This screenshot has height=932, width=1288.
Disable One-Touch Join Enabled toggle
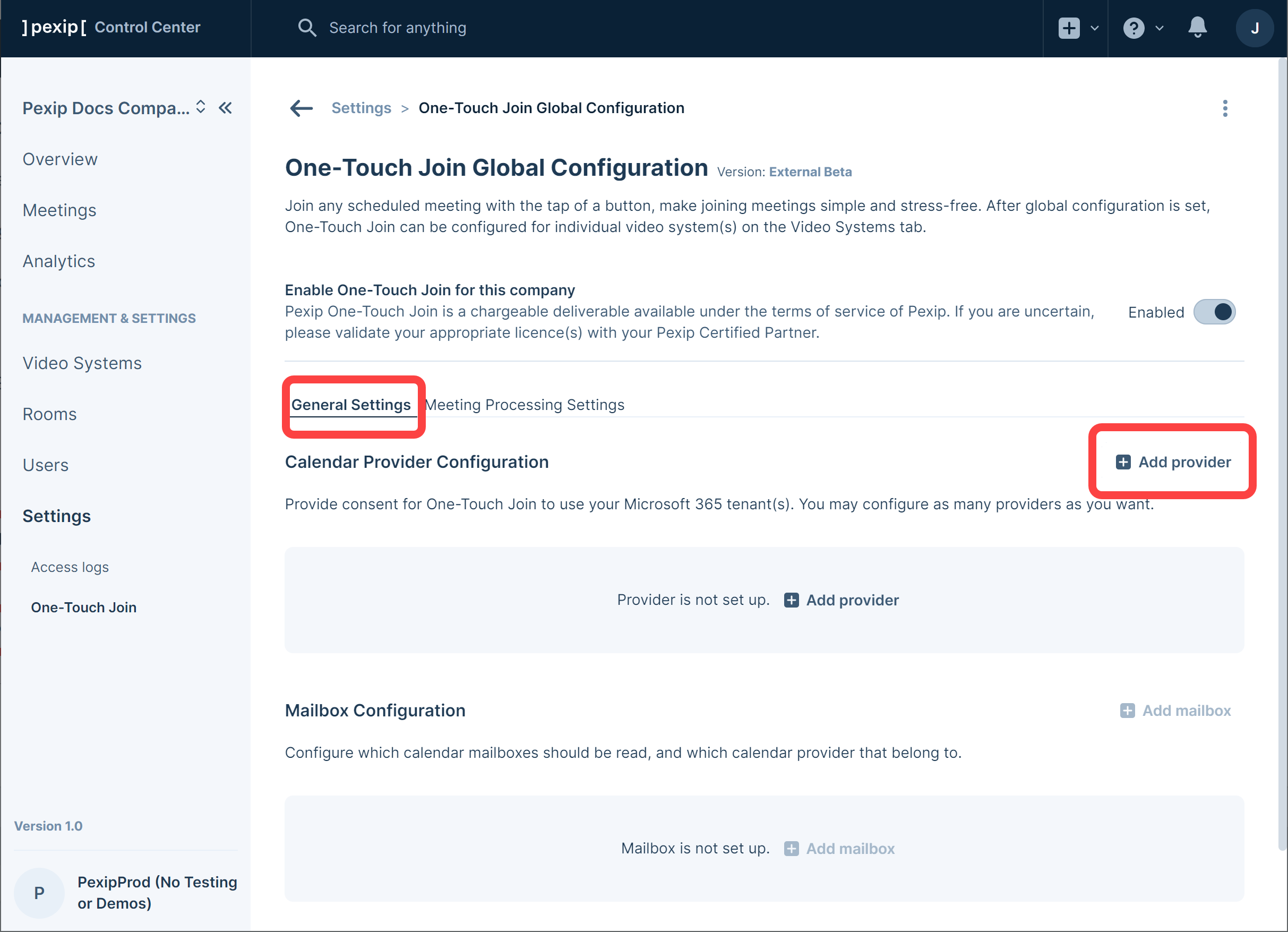(x=1214, y=312)
